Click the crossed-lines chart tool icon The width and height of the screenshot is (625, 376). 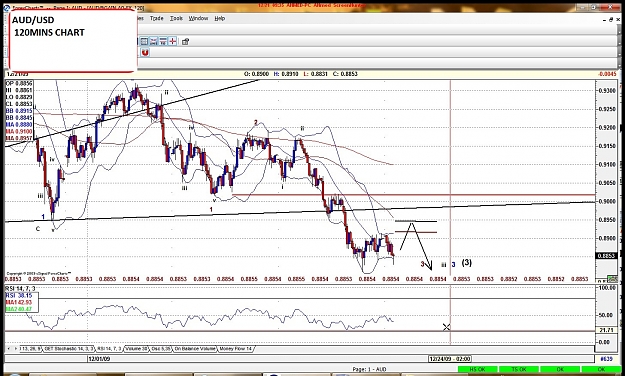click(153, 41)
